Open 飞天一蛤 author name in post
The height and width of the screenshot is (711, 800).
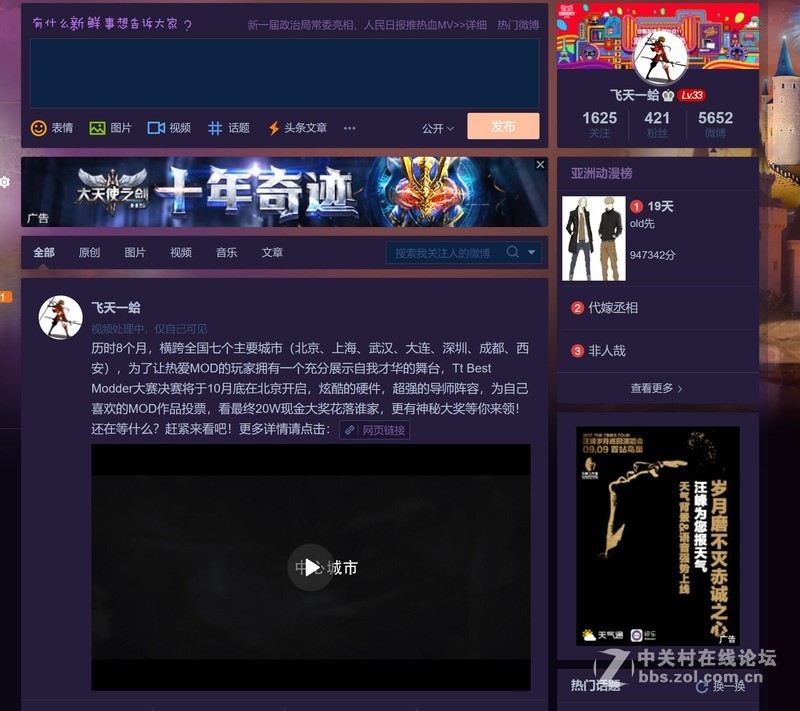(x=116, y=308)
